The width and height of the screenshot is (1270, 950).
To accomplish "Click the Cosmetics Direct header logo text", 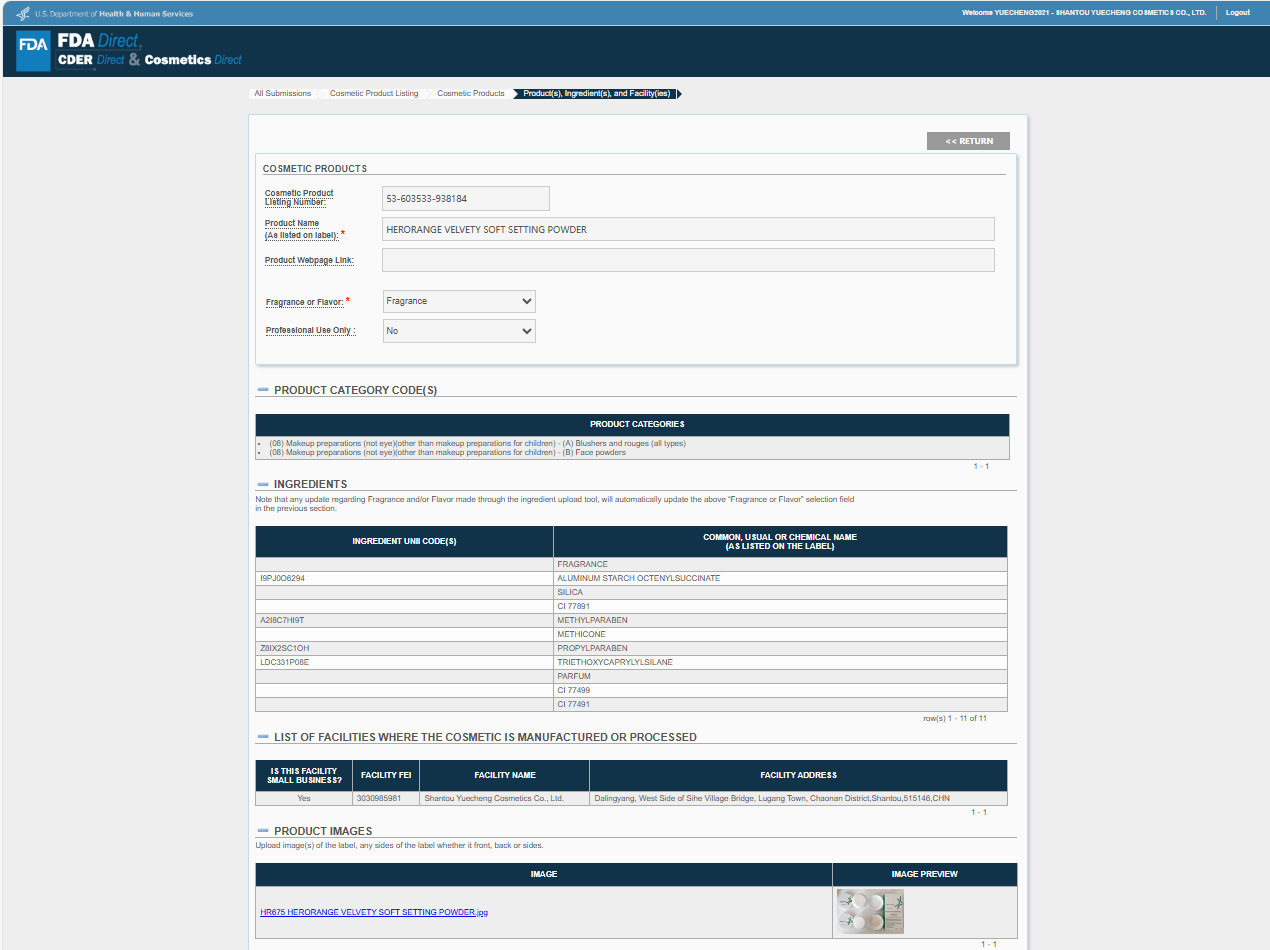I will (x=193, y=60).
